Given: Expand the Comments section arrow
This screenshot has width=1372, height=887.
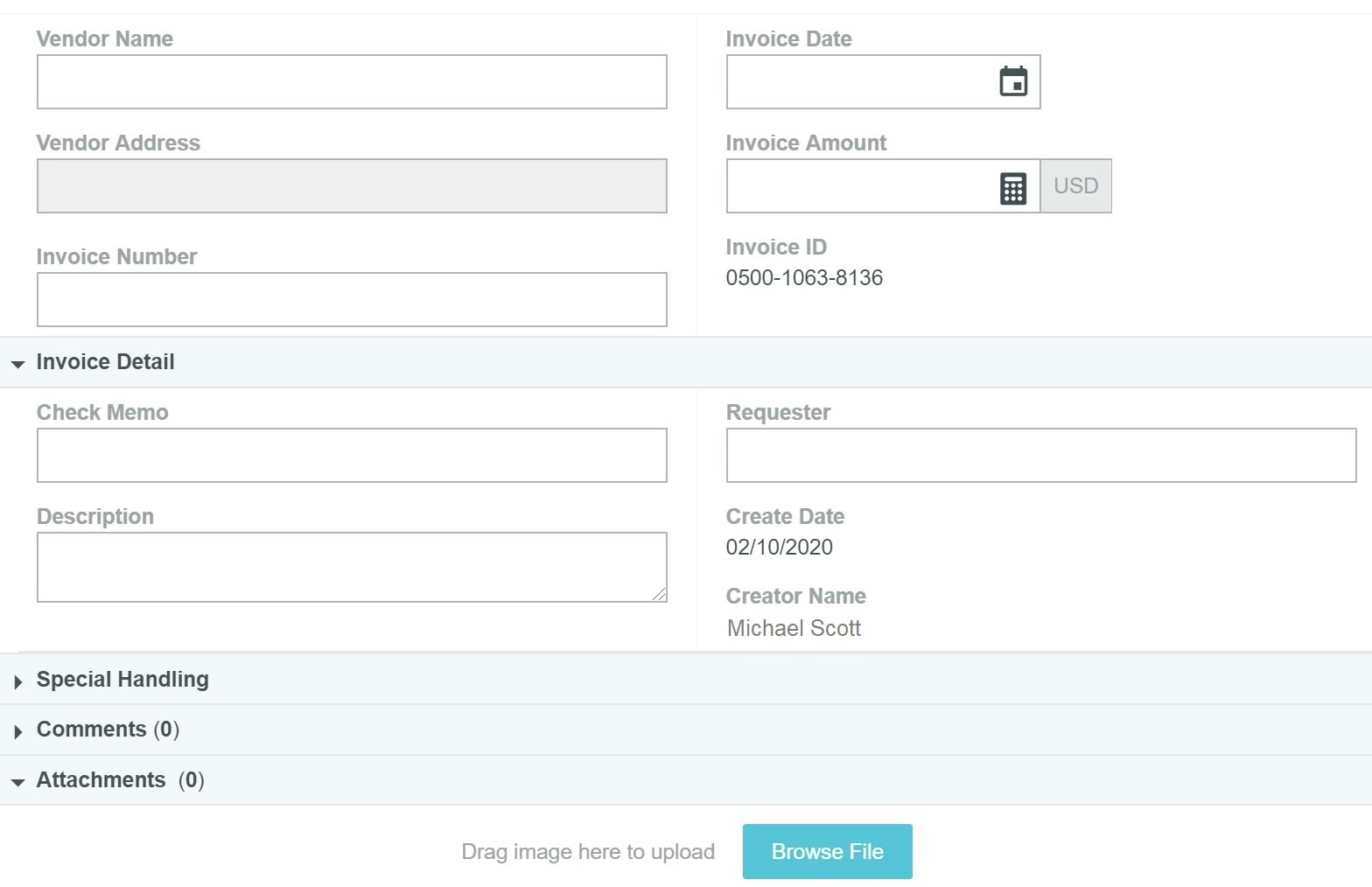Looking at the screenshot, I should click(17, 731).
